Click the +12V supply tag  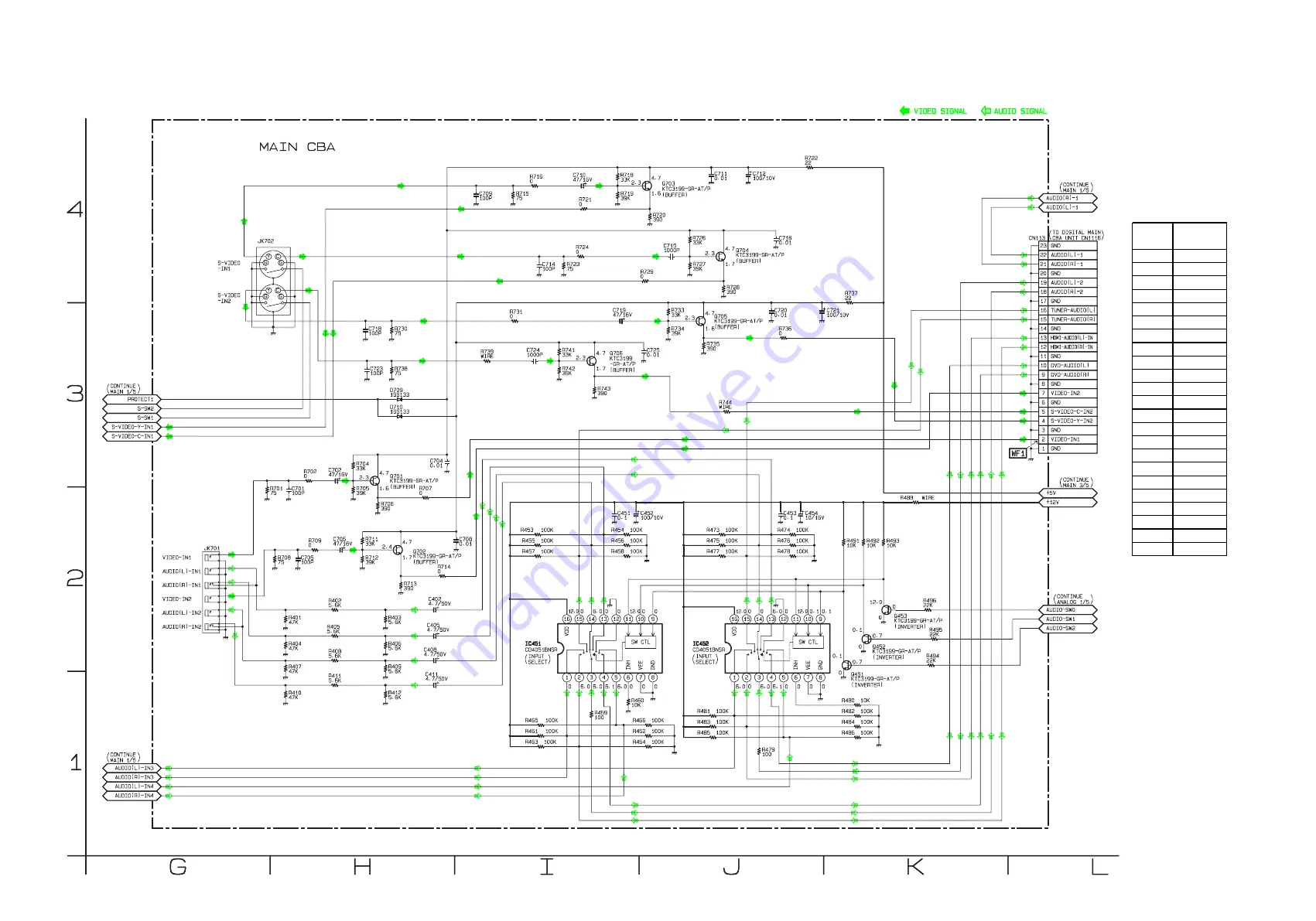1068,502
